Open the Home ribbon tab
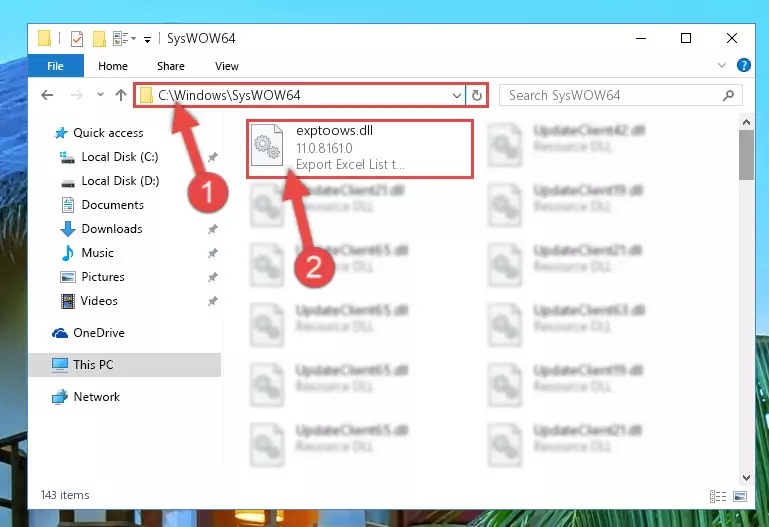This screenshot has width=769, height=527. (113, 66)
